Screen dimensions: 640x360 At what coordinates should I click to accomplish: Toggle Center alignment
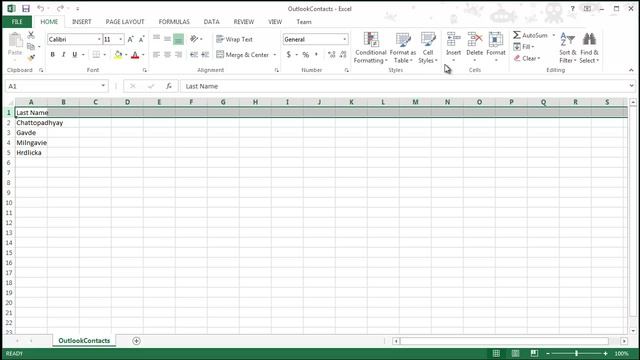(167, 55)
